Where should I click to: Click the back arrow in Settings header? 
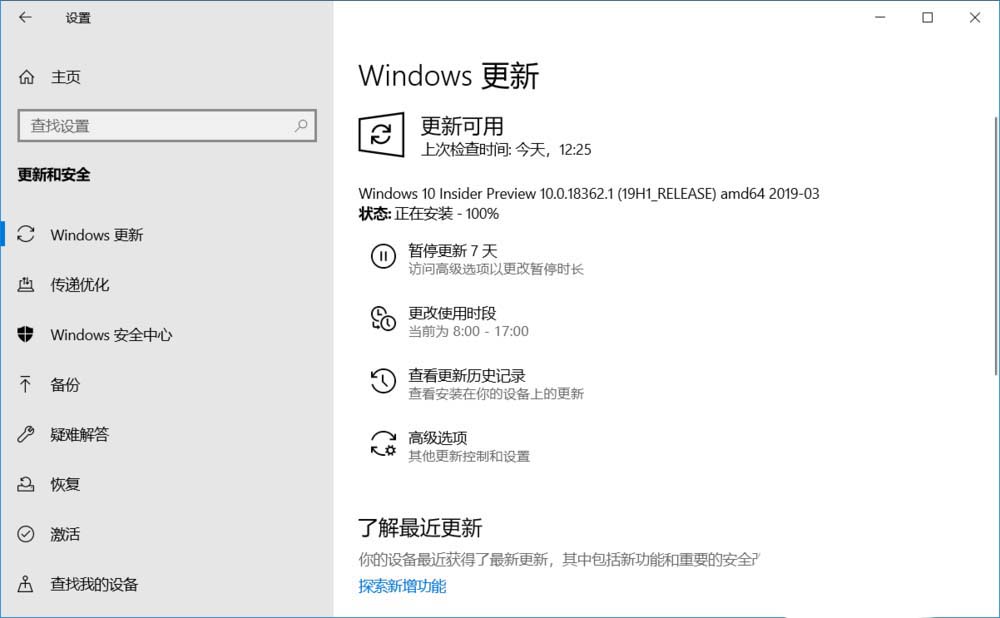(25, 17)
